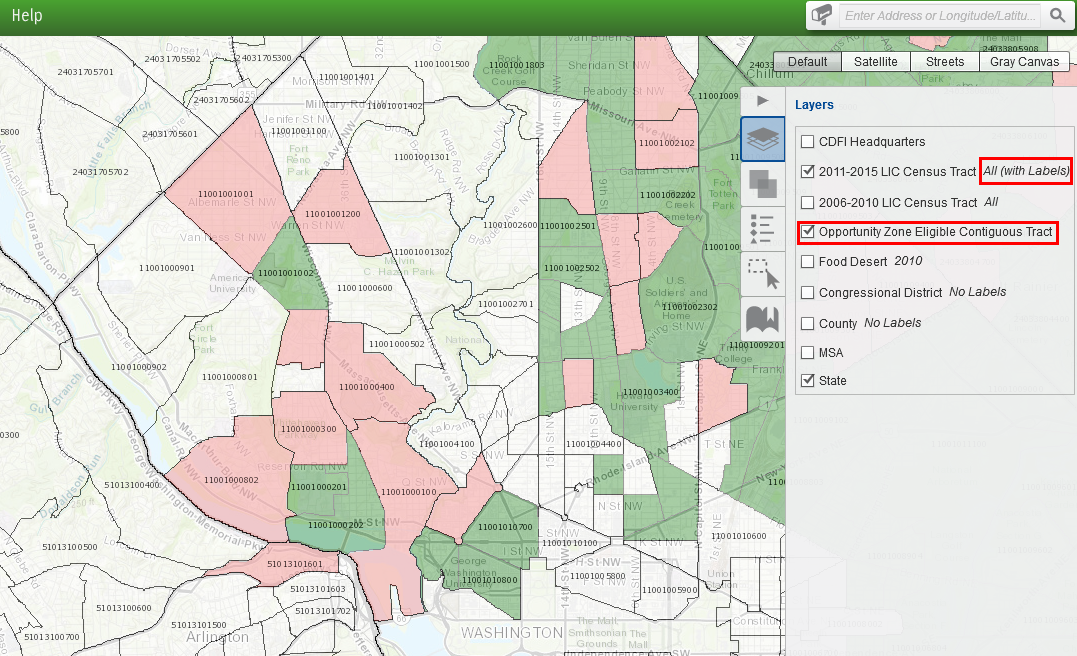Disable the State layer checkbox

pos(807,381)
